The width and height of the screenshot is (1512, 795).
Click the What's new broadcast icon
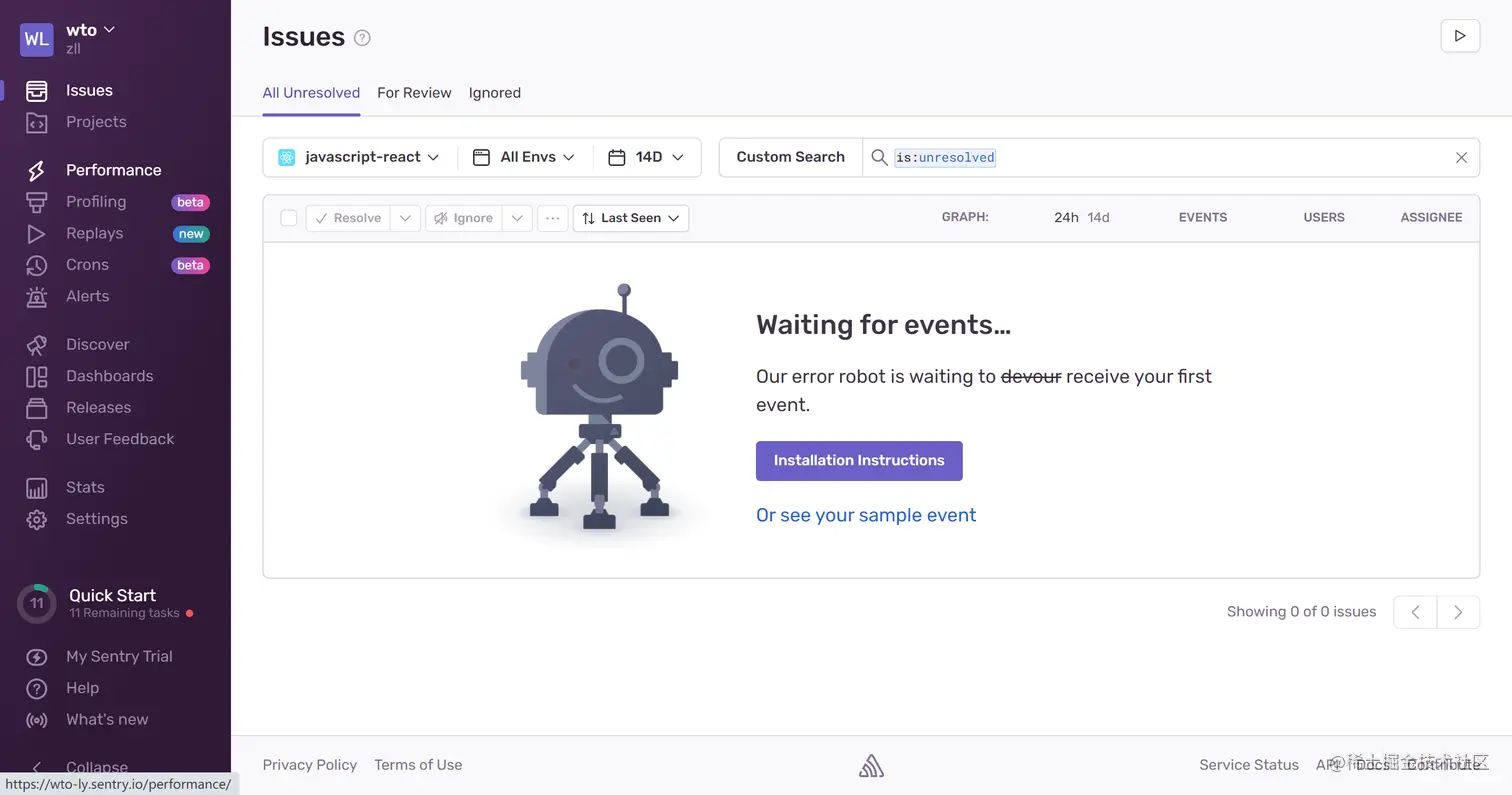tap(36, 720)
